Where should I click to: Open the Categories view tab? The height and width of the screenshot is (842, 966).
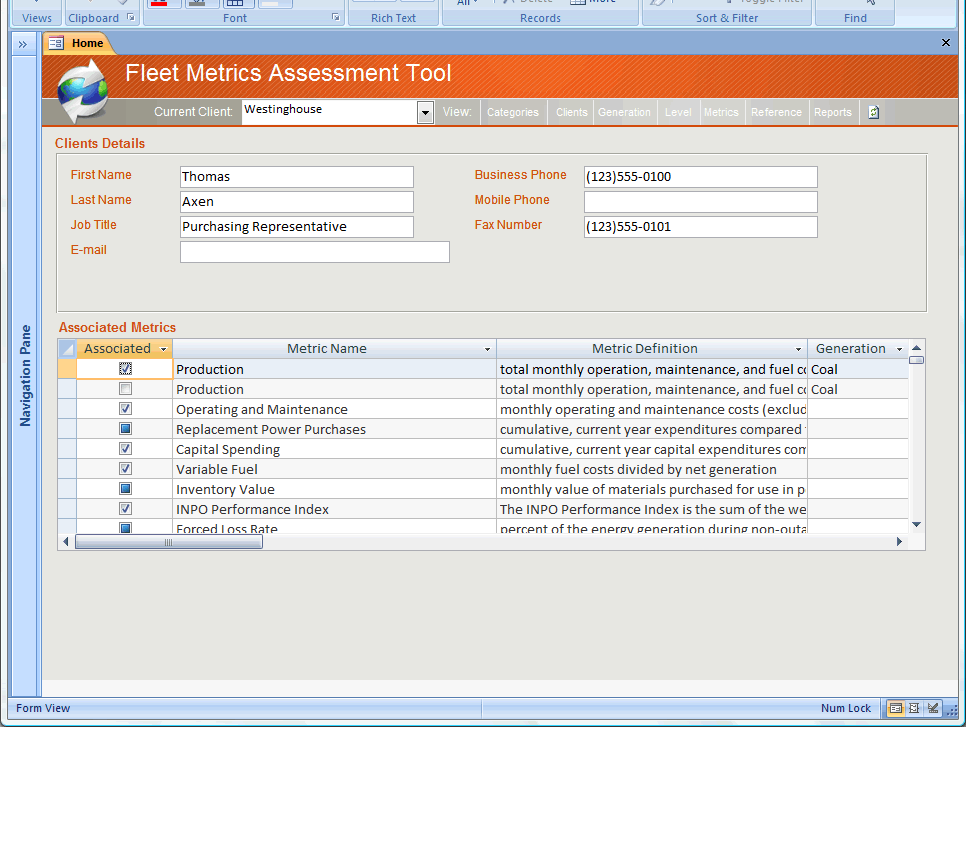(x=513, y=112)
